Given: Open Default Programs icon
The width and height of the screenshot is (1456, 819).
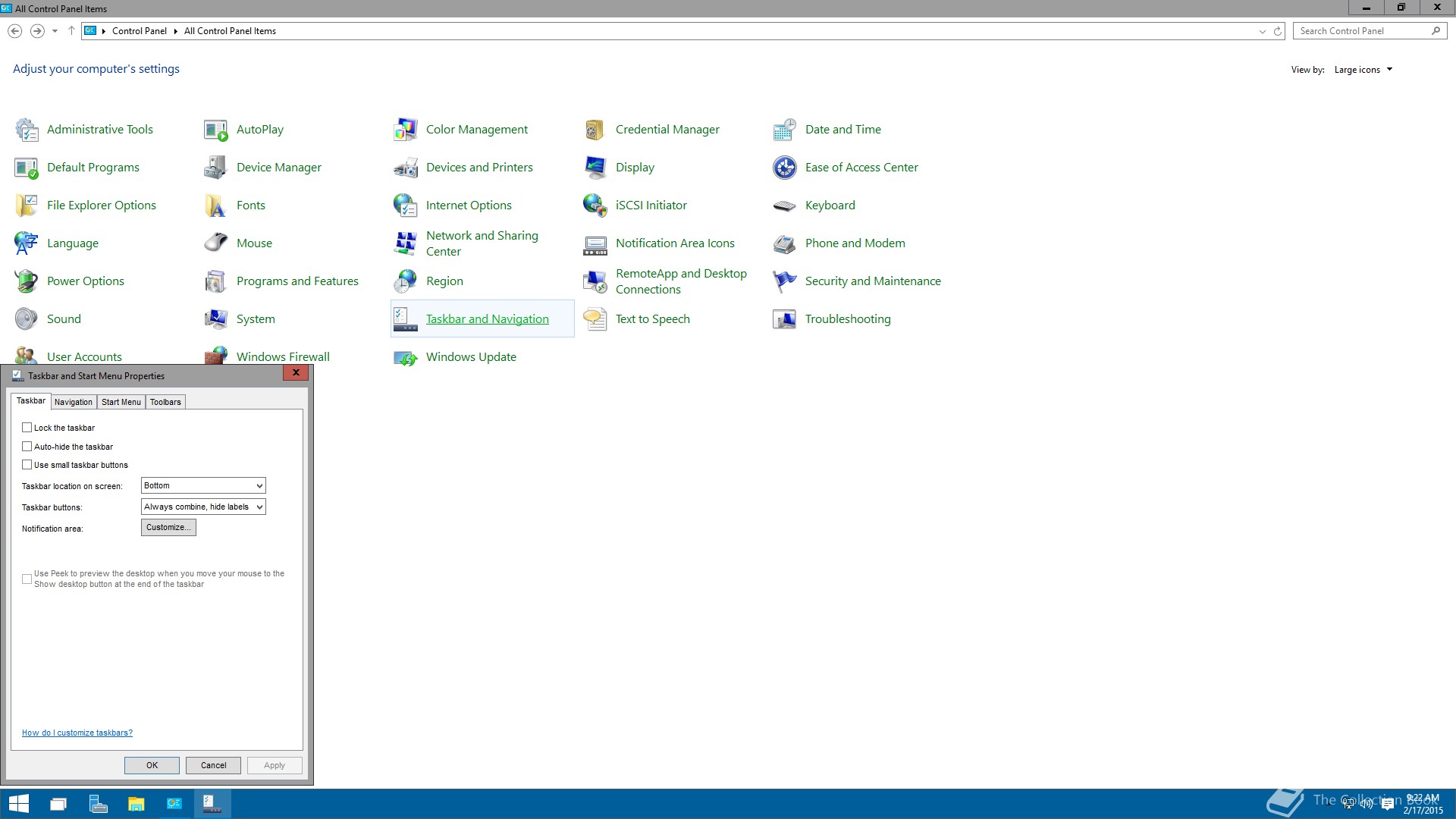Looking at the screenshot, I should [x=27, y=168].
